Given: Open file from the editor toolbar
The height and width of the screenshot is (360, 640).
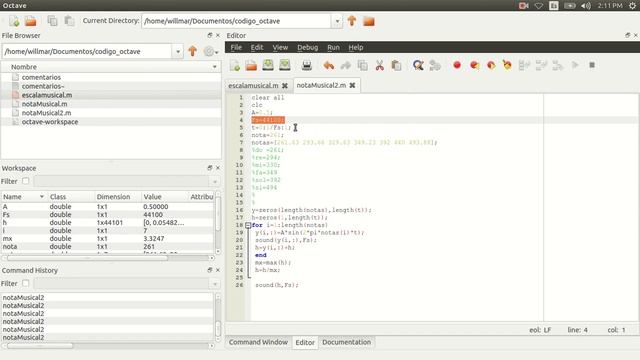Looking at the screenshot, I should coord(251,65).
